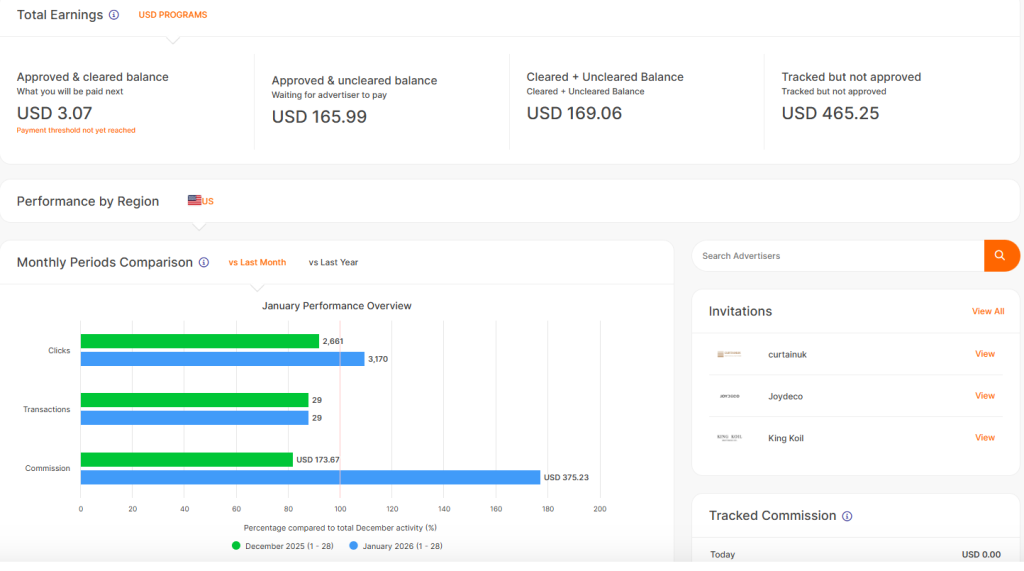Click the info icon beside Tracked Commission
The width and height of the screenshot is (1024, 571).
pyautogui.click(x=847, y=516)
